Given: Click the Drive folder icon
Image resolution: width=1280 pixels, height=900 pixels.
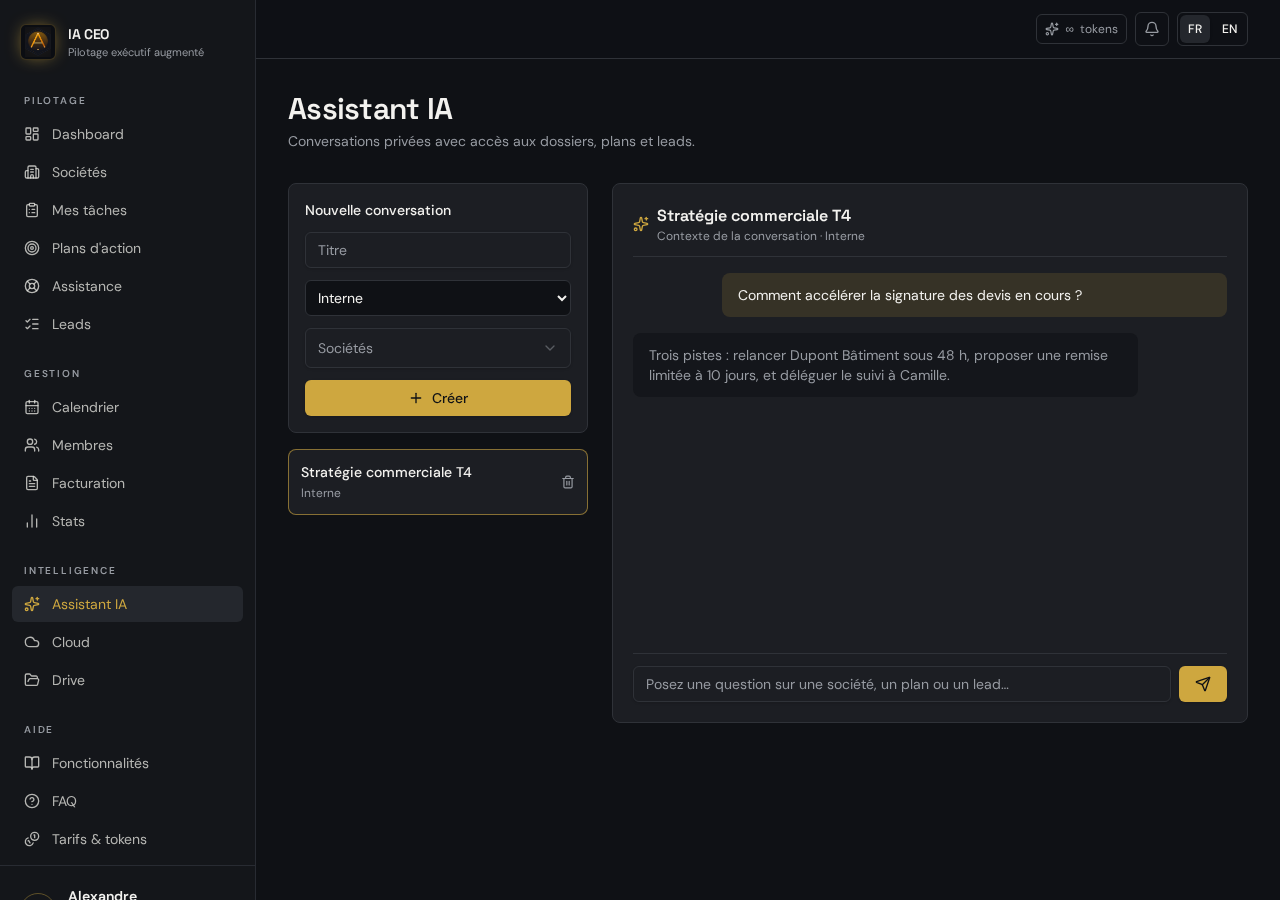Looking at the screenshot, I should 32,680.
